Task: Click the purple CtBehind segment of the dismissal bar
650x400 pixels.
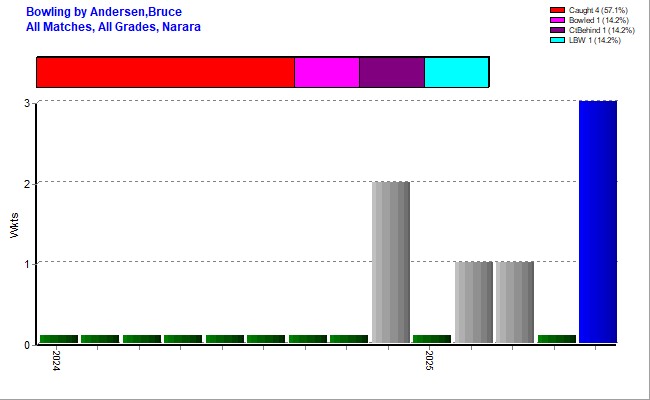Action: (392, 72)
